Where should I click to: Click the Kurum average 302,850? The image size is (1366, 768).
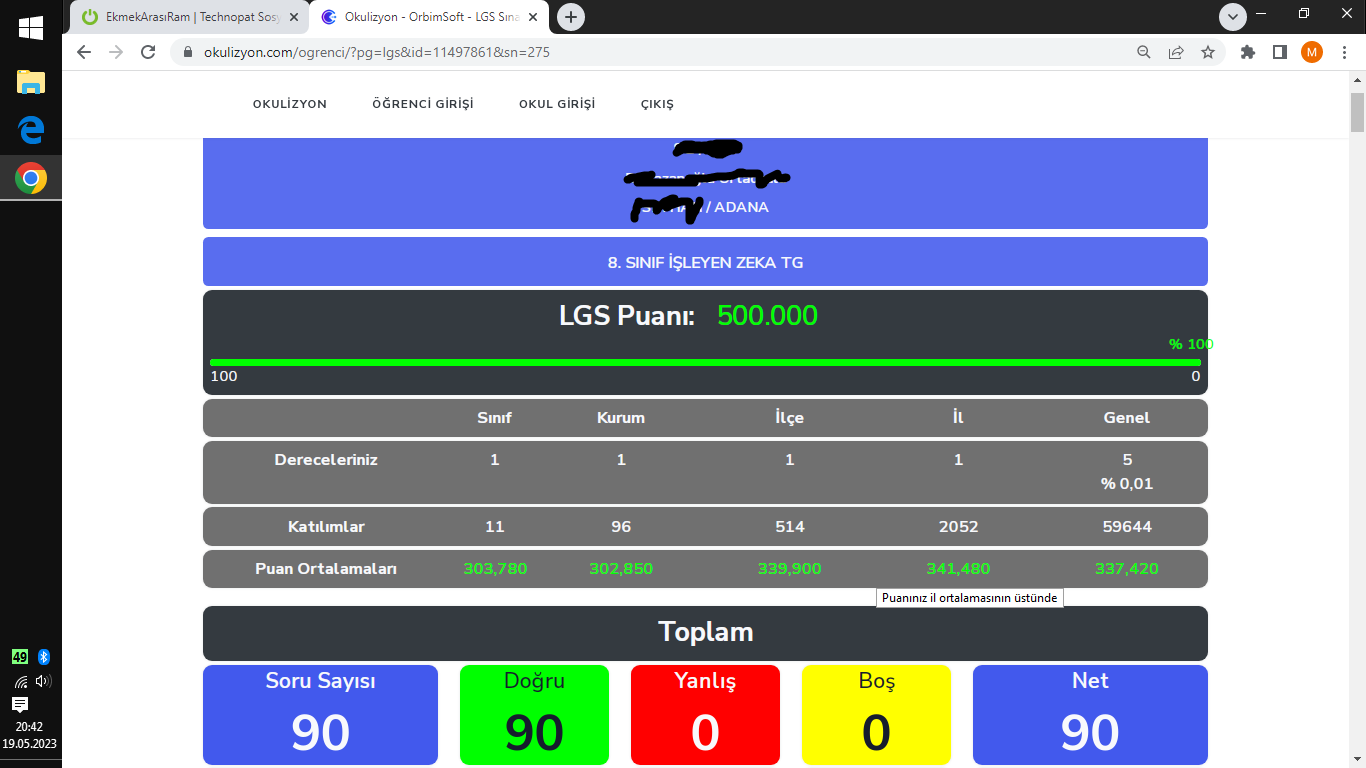pyautogui.click(x=621, y=569)
